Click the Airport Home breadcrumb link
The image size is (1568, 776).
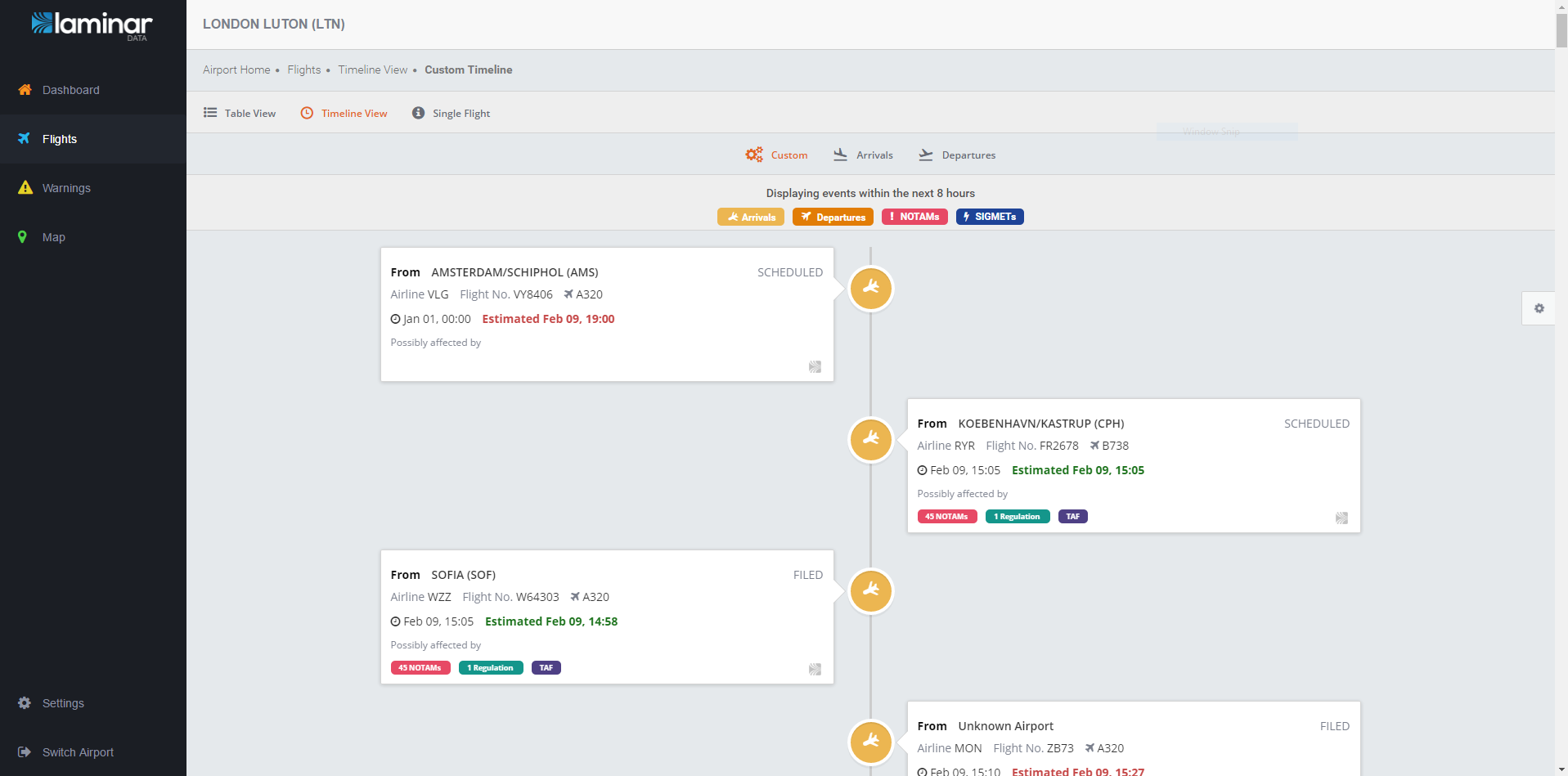tap(236, 70)
